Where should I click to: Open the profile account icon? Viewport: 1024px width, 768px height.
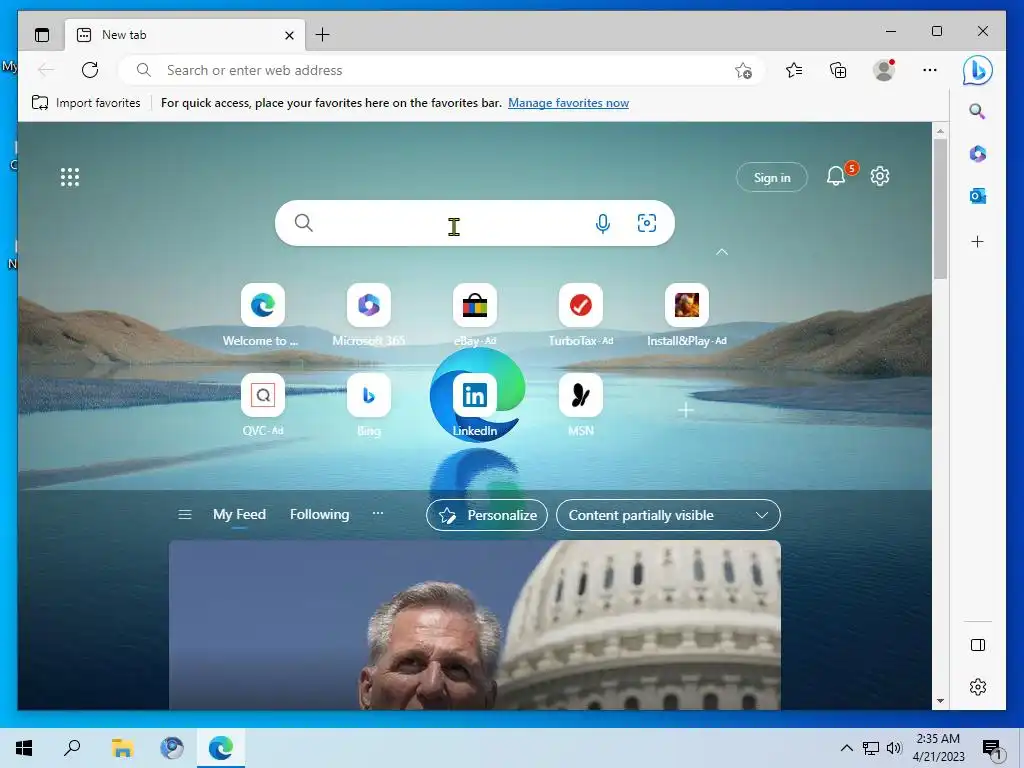(x=884, y=70)
